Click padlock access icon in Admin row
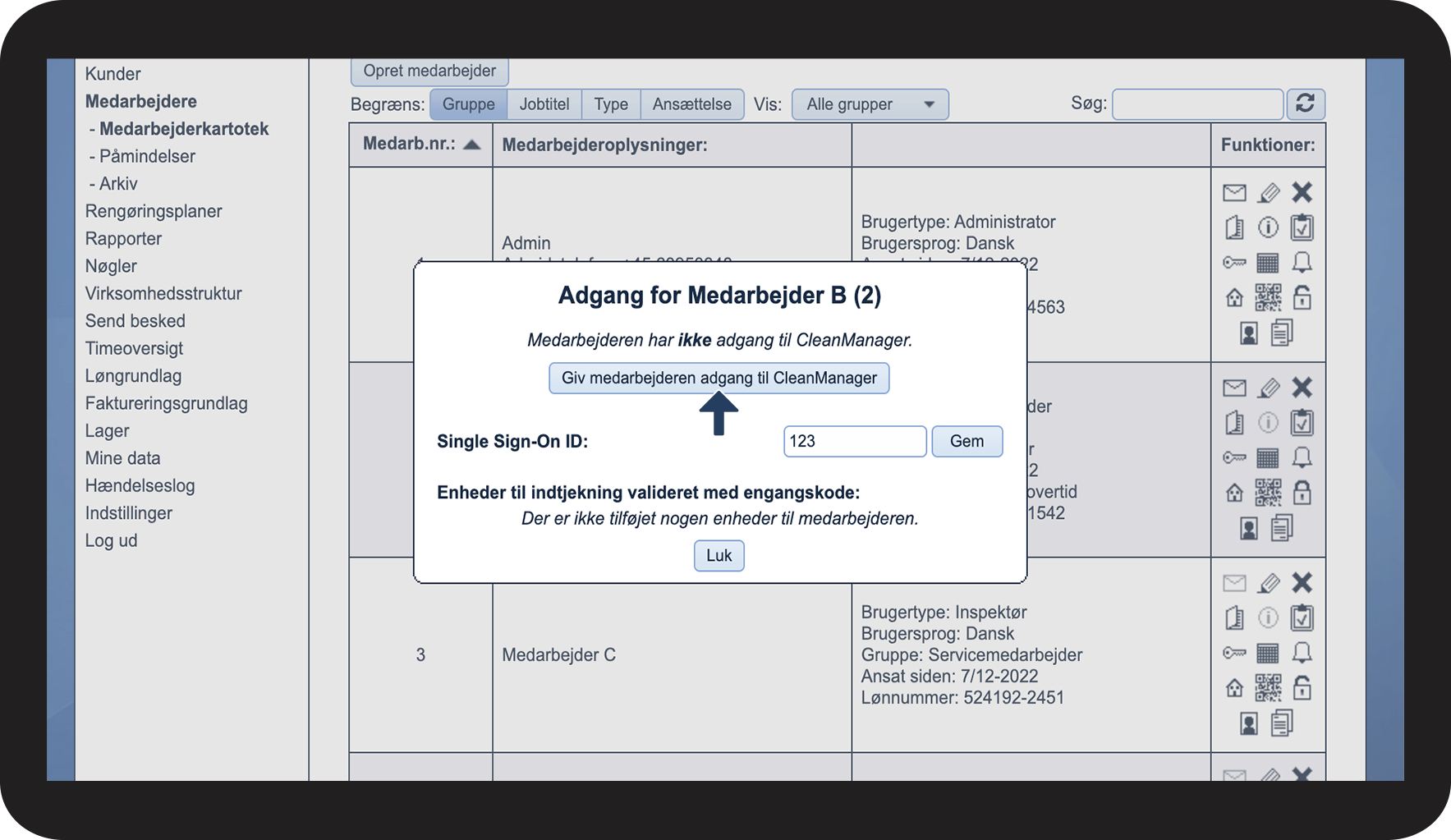The height and width of the screenshot is (840, 1451). 1302,297
